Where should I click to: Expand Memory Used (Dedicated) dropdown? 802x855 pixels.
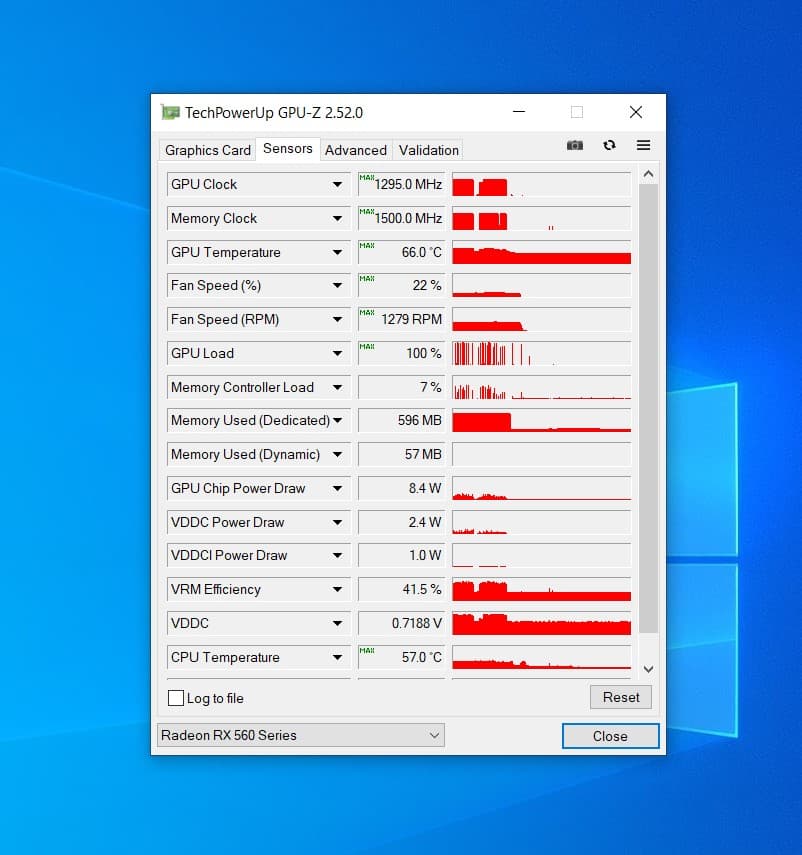click(x=337, y=420)
